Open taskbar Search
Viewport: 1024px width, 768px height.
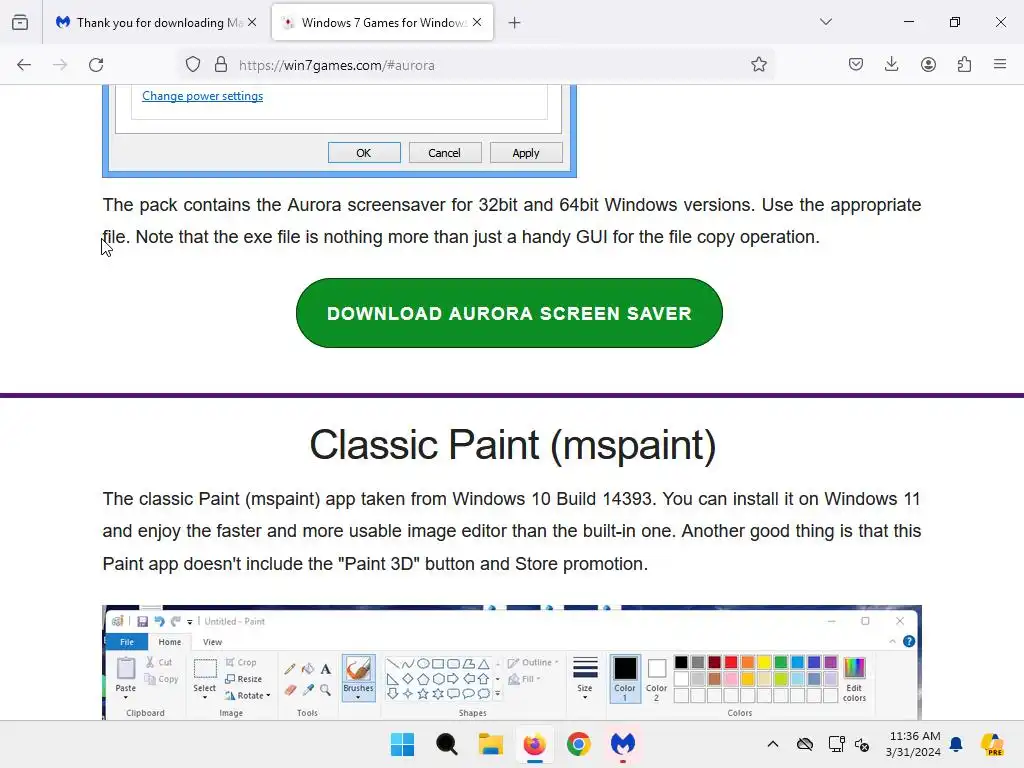(x=447, y=744)
